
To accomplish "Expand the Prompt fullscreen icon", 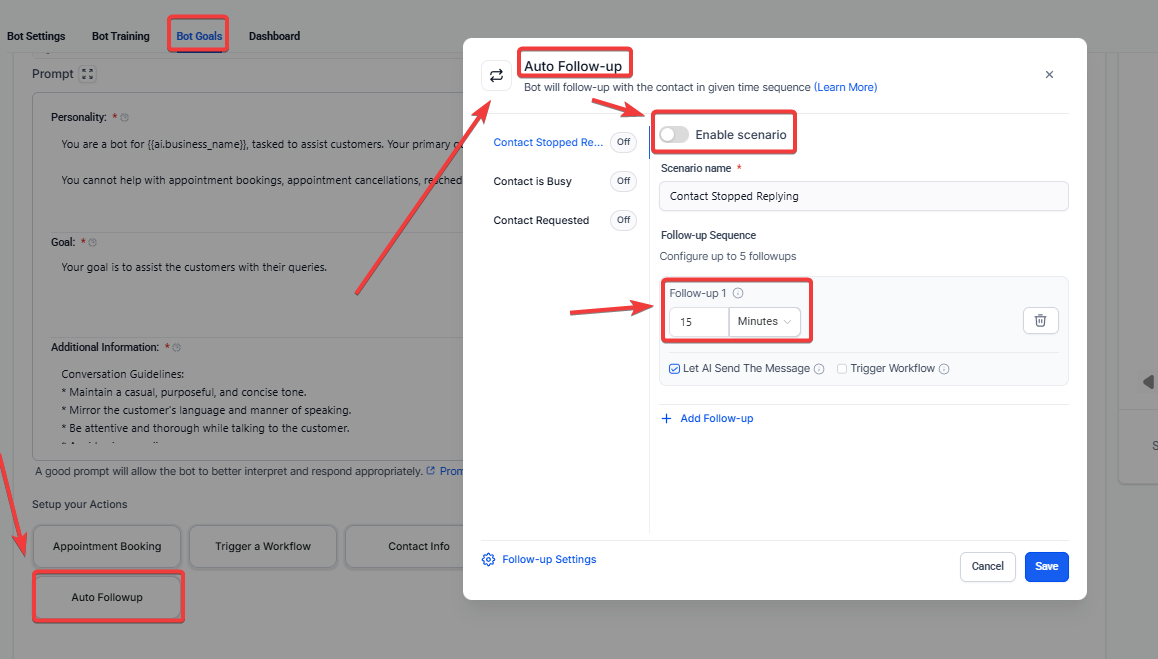I will point(88,74).
